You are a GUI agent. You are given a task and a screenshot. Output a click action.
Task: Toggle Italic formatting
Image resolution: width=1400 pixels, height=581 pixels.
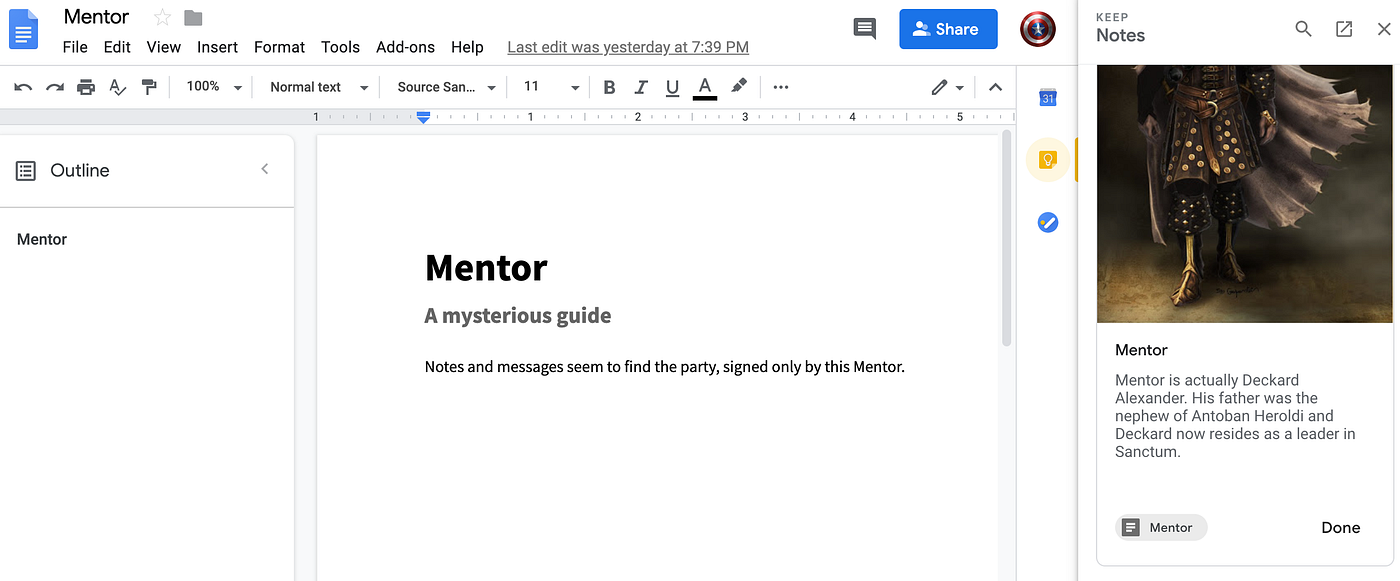[x=641, y=87]
